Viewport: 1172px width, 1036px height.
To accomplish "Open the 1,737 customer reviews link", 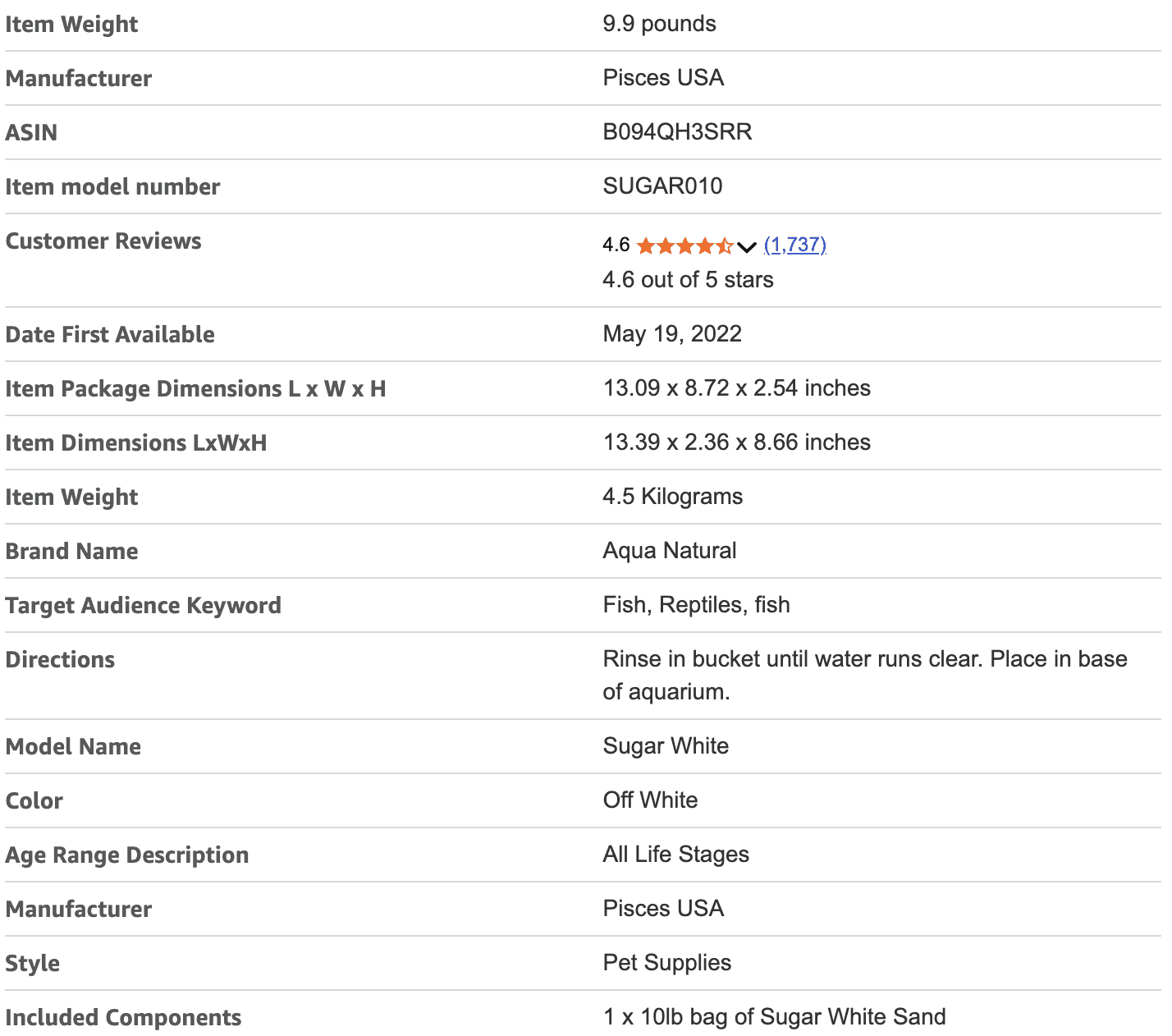I will (x=794, y=245).
